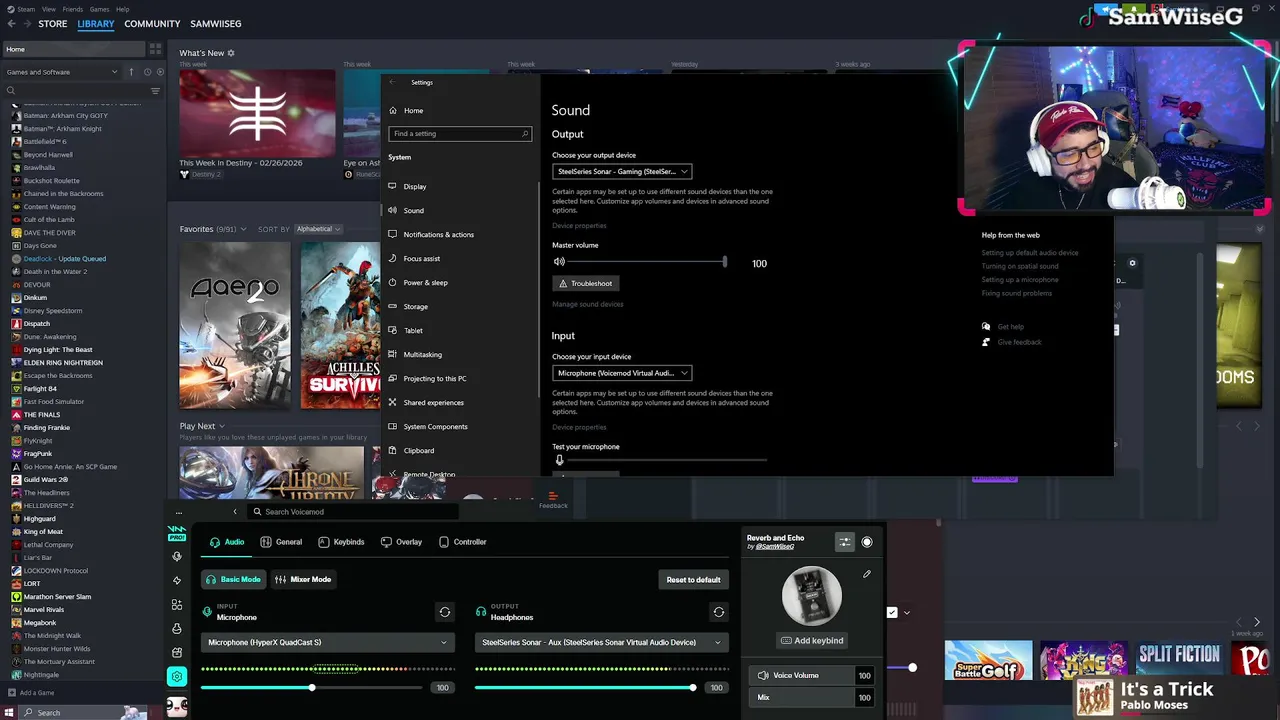
Task: Open Voicemod output dropdown SteelSeries Sonar Aux
Action: point(601,642)
